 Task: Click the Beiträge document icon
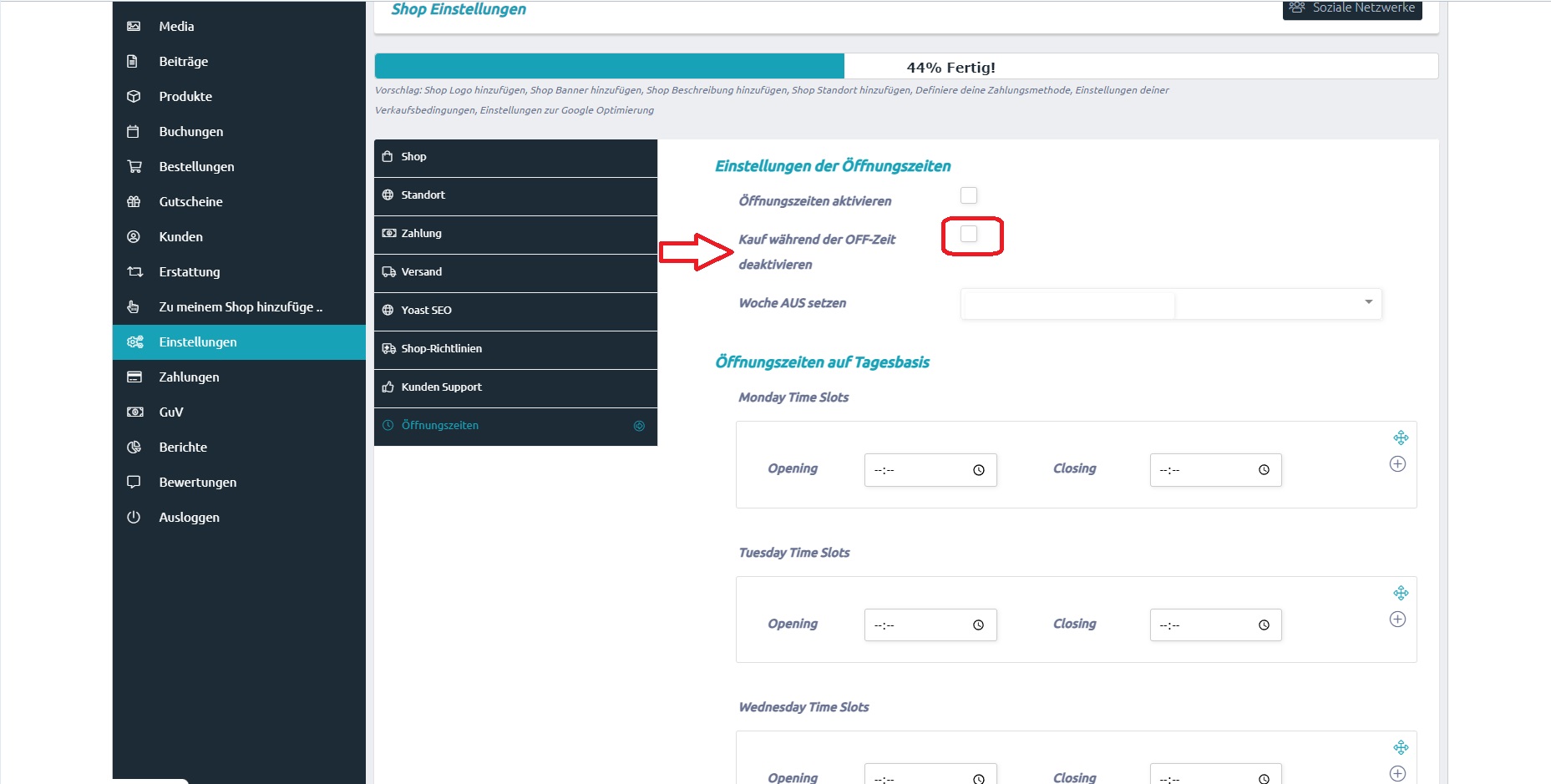[133, 61]
